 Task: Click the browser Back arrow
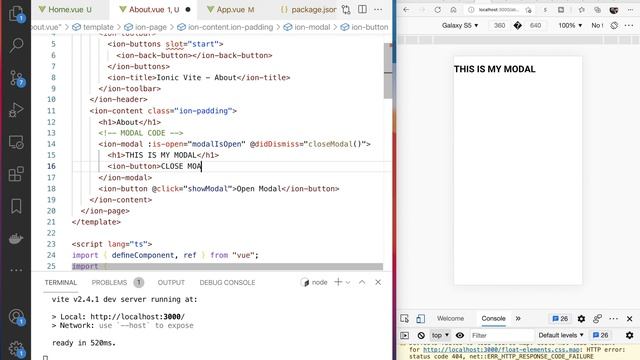click(x=406, y=10)
